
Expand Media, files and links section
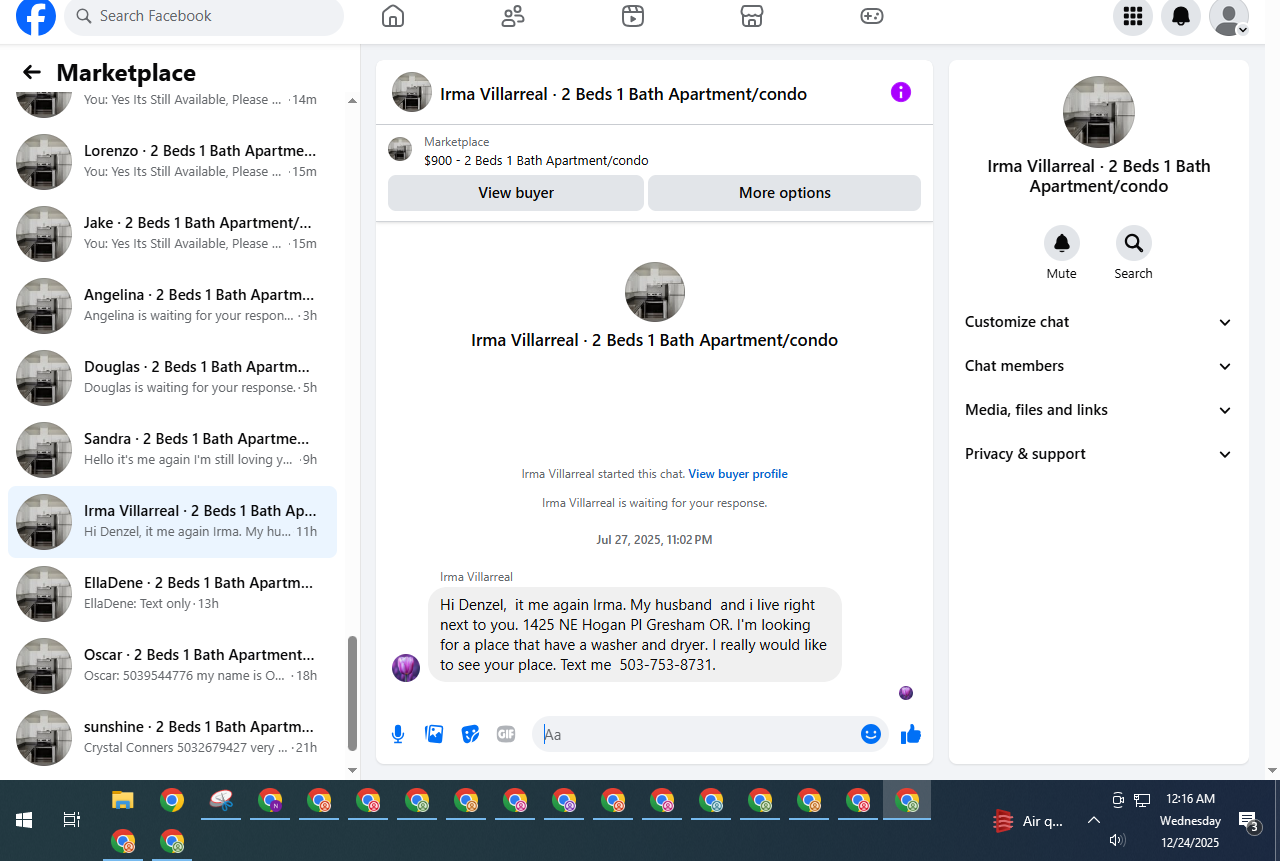(x=1099, y=410)
